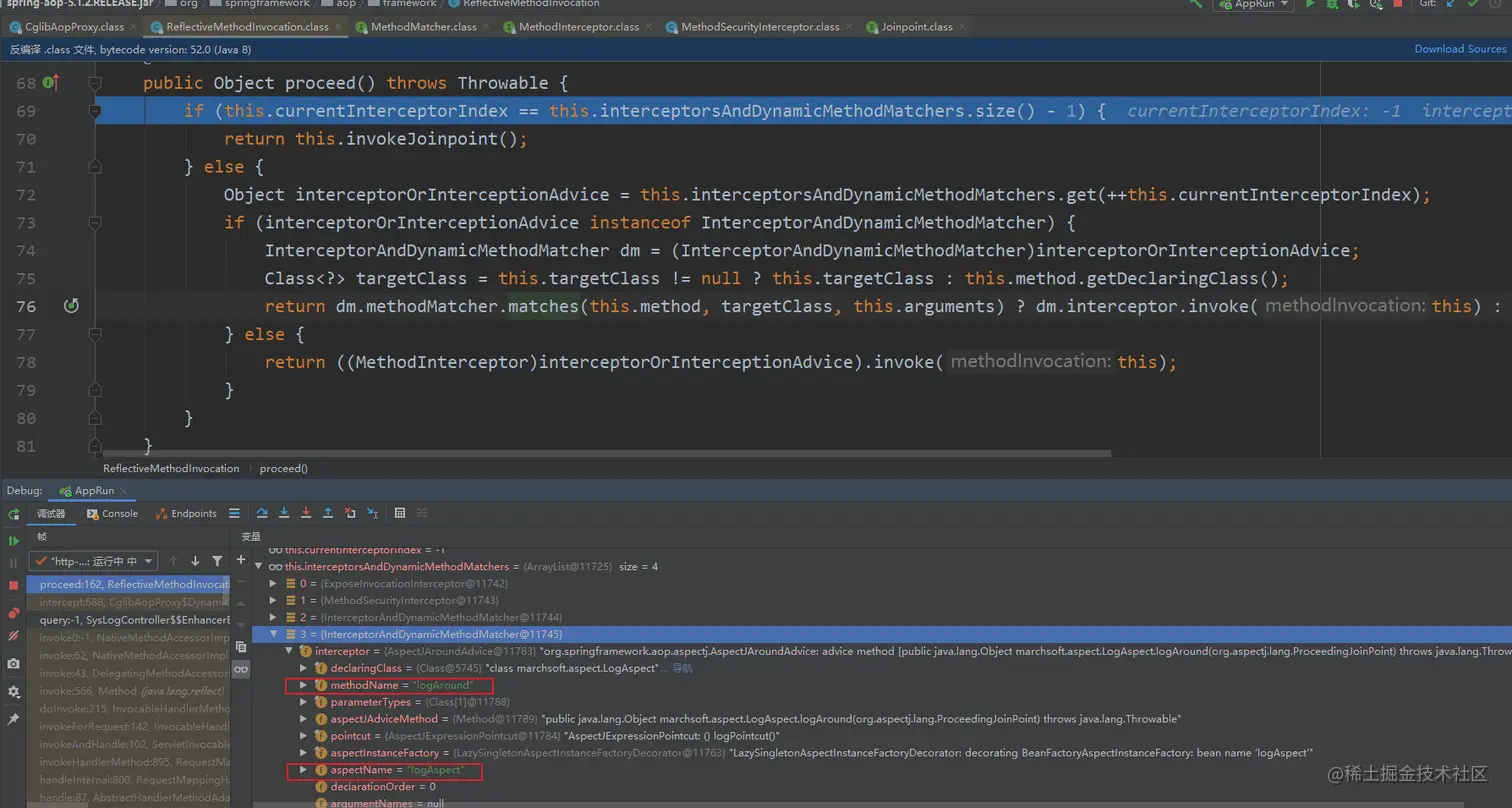View breakpoints with the red dots icon
This screenshot has height=808, width=1512.
coord(14,613)
